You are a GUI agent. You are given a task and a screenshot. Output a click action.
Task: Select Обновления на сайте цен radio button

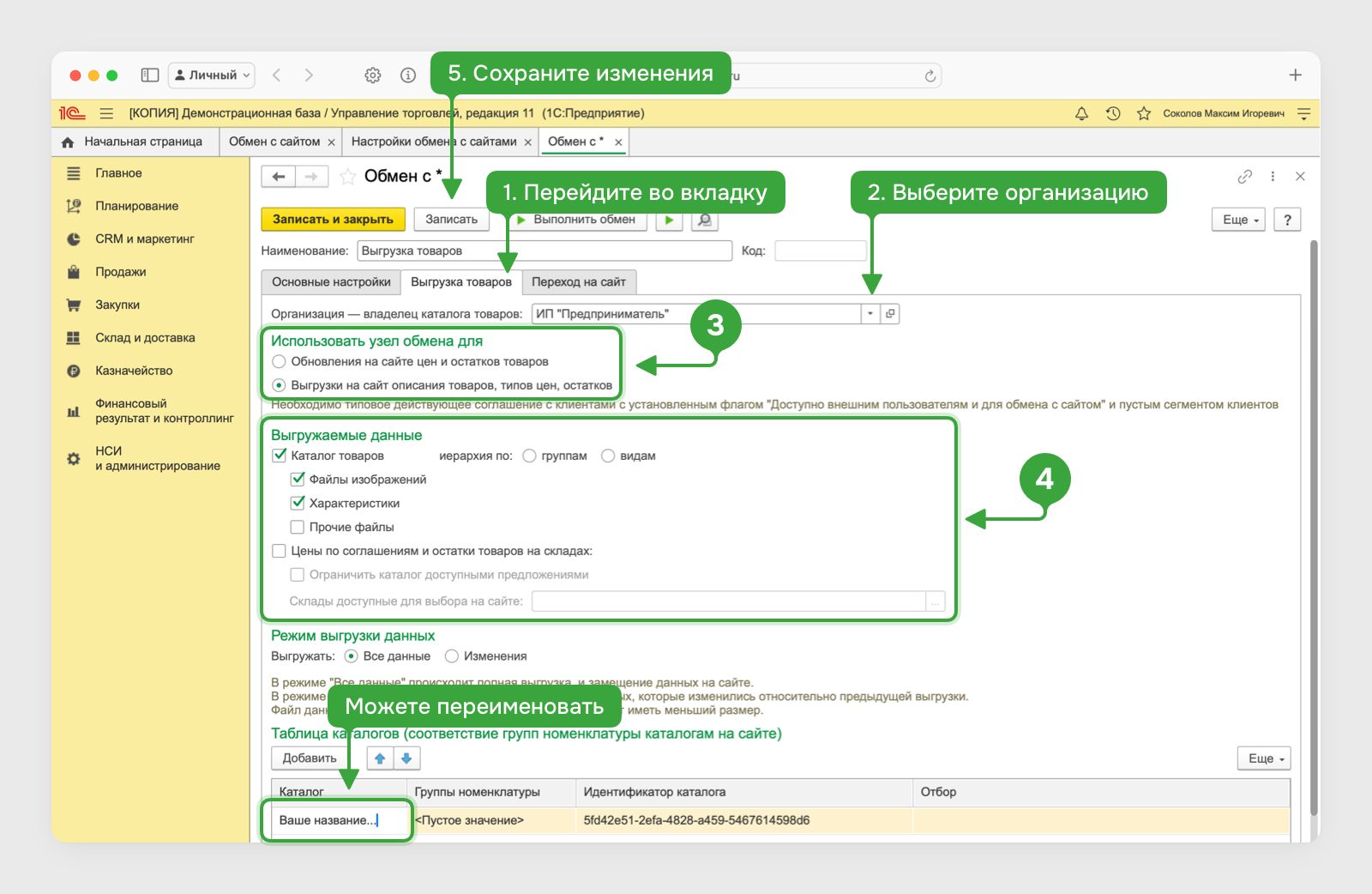coord(279,361)
